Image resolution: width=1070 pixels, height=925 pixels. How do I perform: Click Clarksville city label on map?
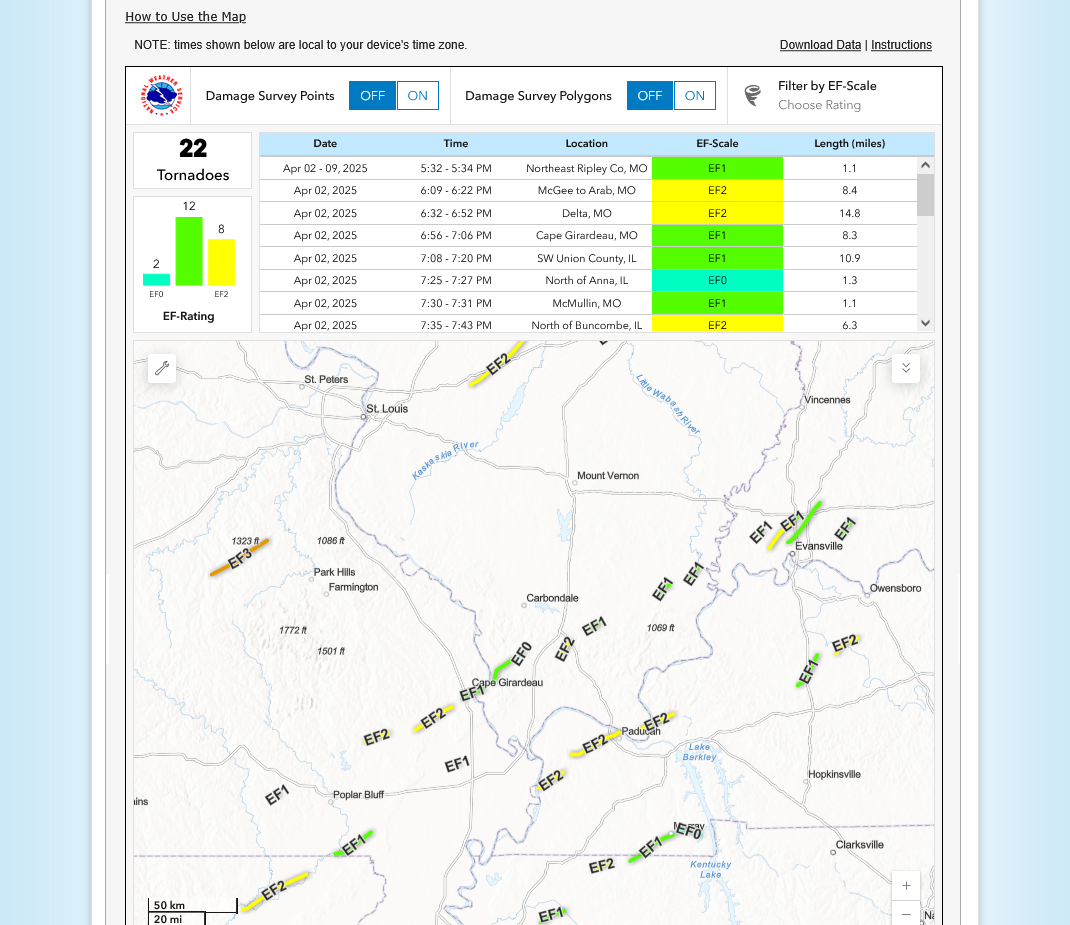859,845
